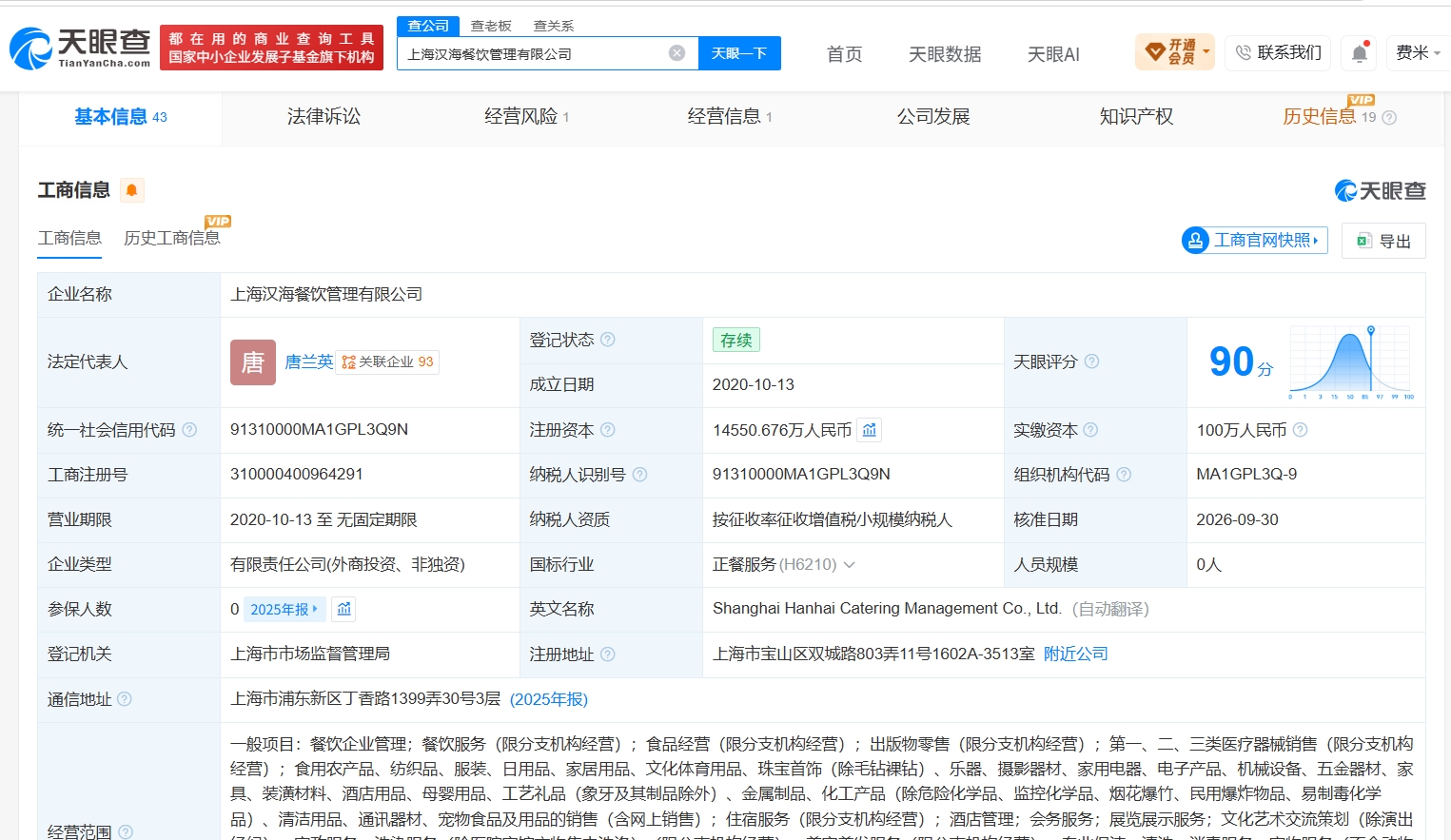Open notifications bell icon
1451x840 pixels.
pyautogui.click(x=1360, y=53)
